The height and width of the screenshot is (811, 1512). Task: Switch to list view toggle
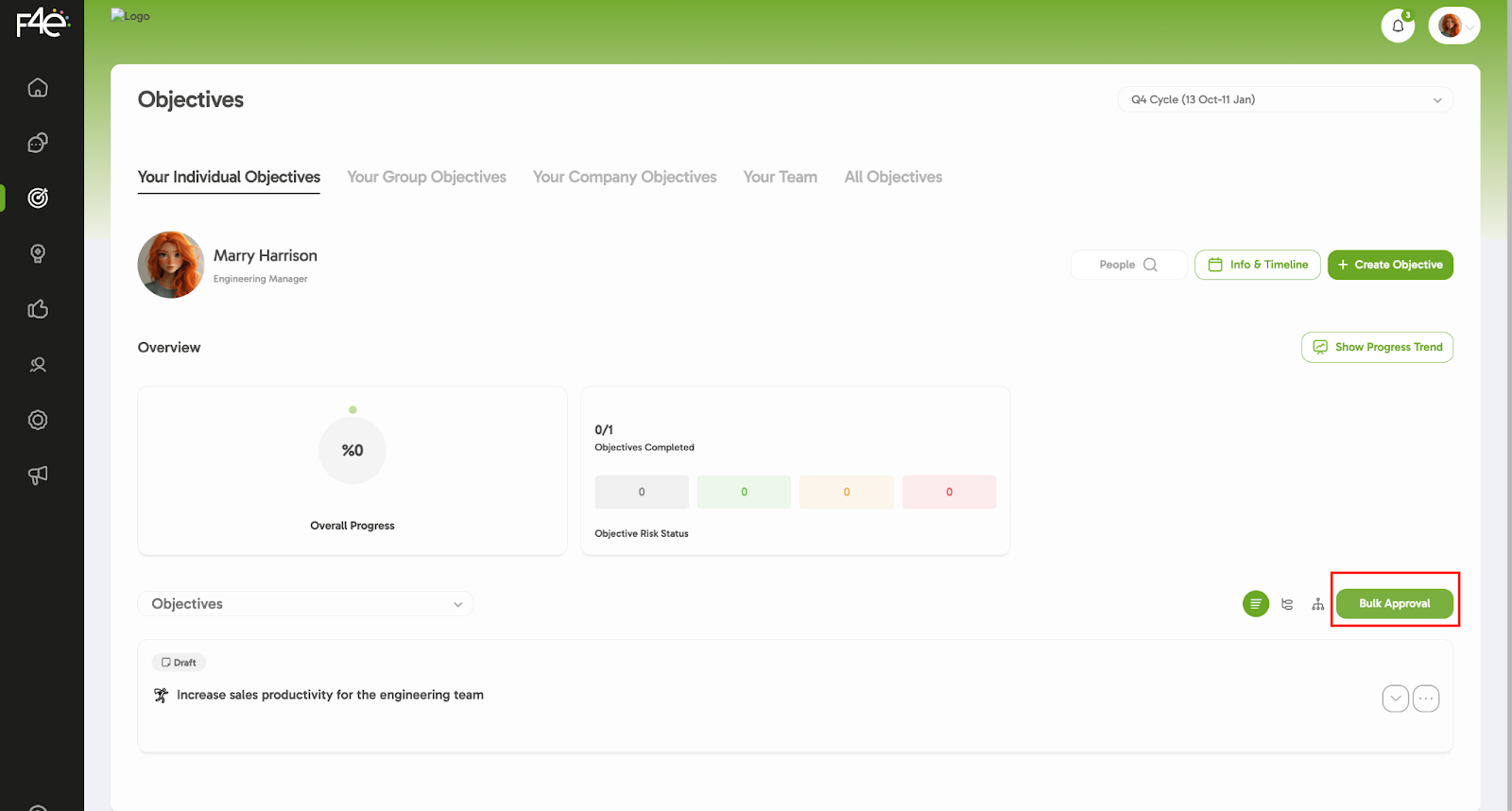[1255, 604]
